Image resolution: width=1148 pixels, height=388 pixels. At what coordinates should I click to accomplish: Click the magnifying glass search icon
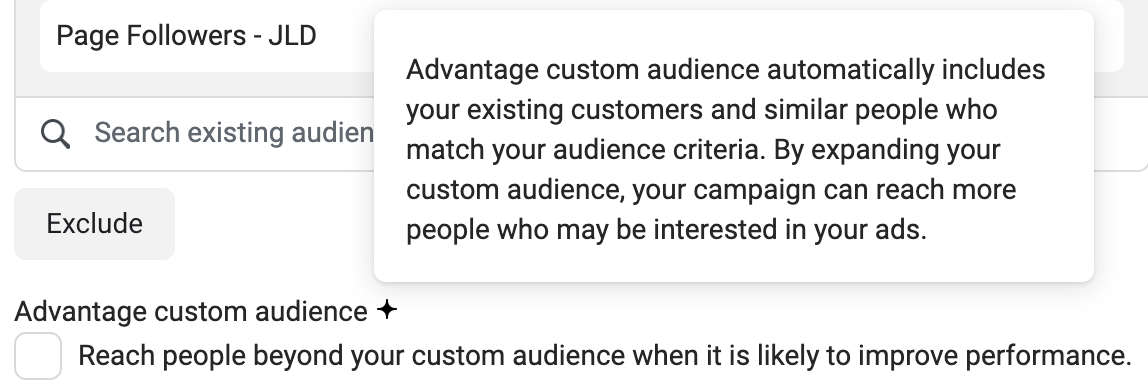55,134
